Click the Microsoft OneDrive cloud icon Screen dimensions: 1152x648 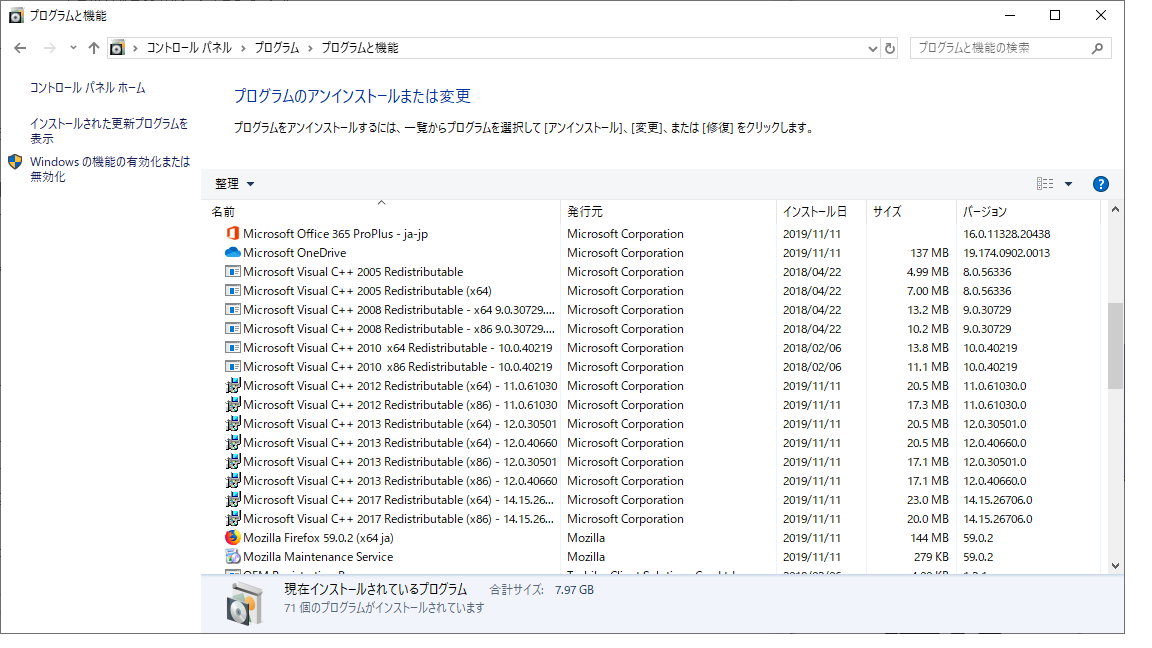point(233,253)
